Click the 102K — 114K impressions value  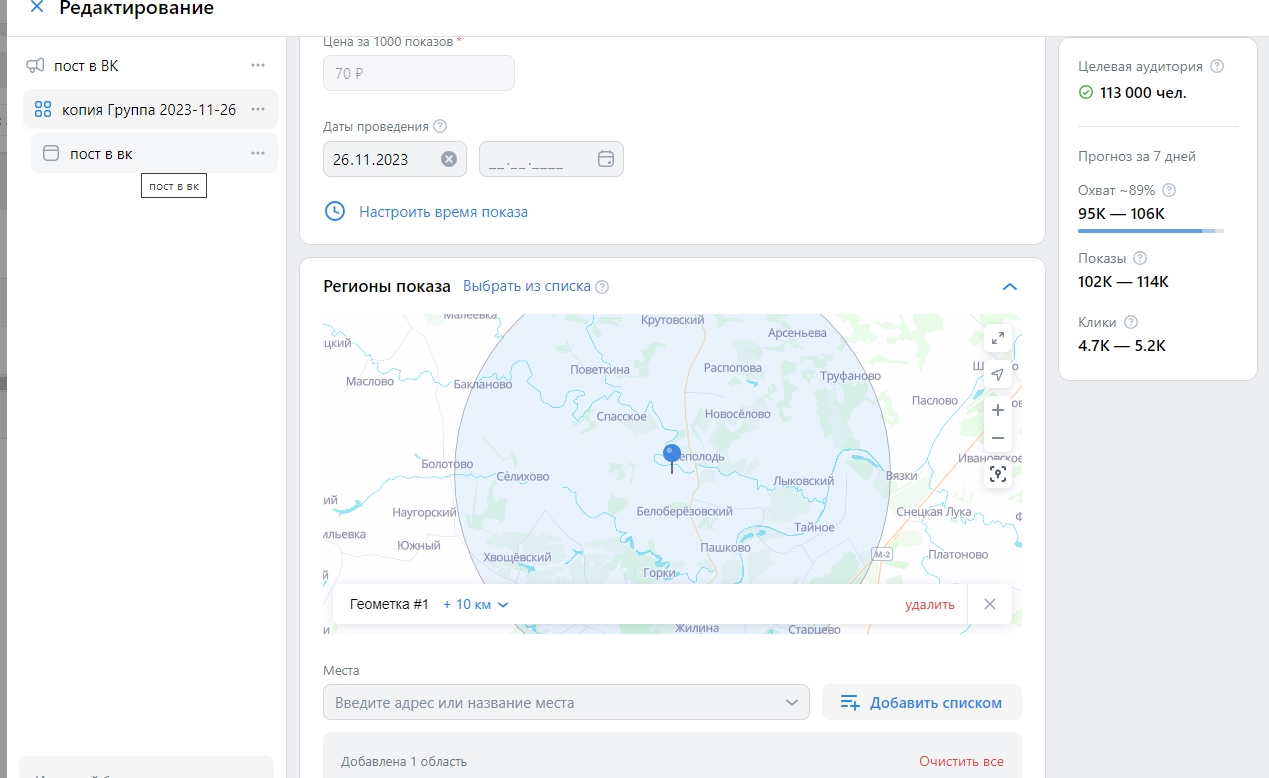1123,281
